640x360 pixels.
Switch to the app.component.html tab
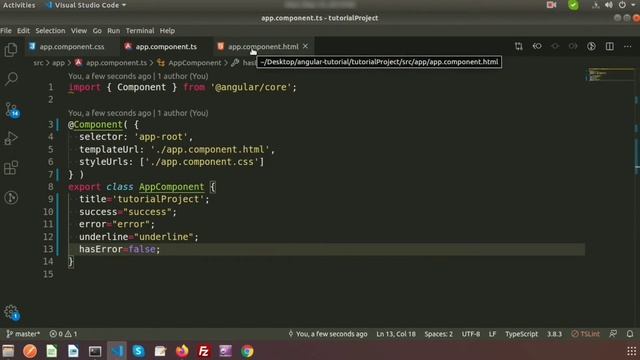pos(263,47)
